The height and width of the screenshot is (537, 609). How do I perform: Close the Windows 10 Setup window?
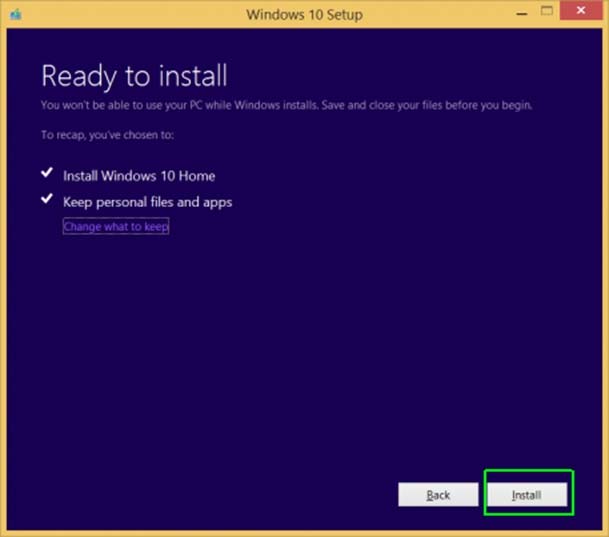pos(581,10)
